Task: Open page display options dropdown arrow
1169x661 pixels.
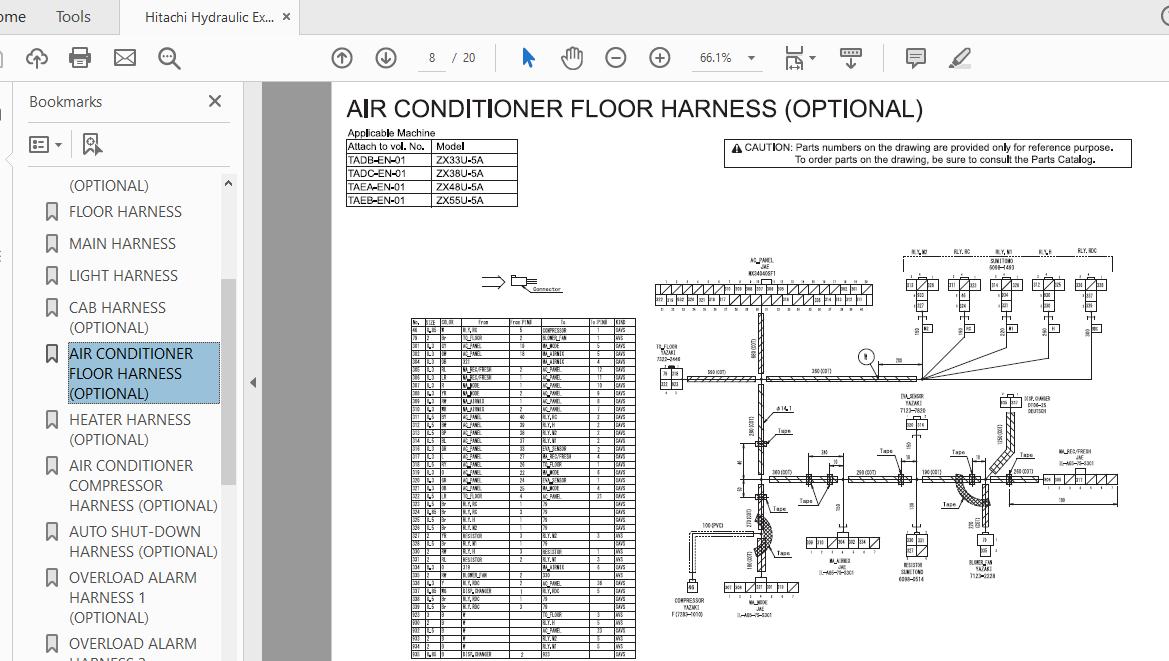Action: tap(813, 58)
